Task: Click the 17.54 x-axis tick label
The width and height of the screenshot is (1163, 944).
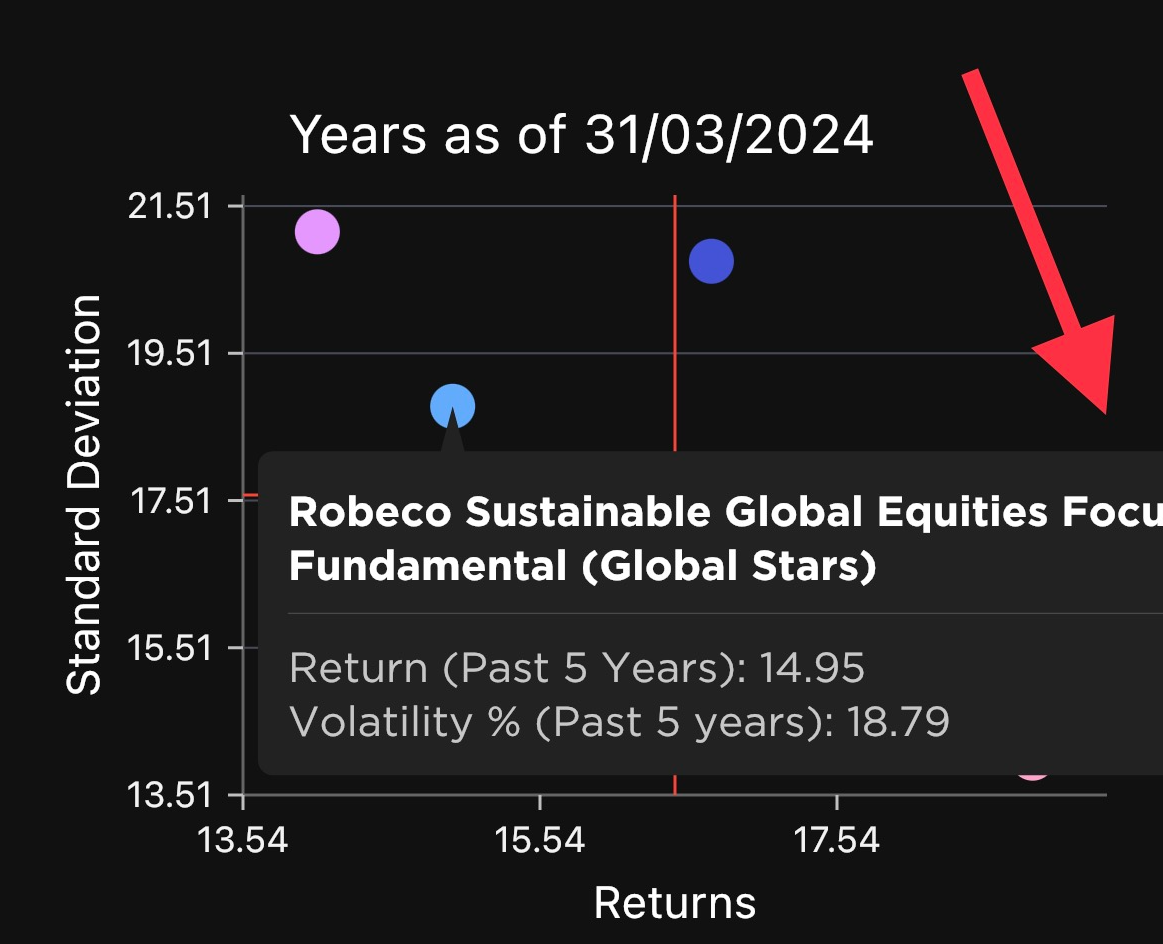Action: click(x=836, y=840)
